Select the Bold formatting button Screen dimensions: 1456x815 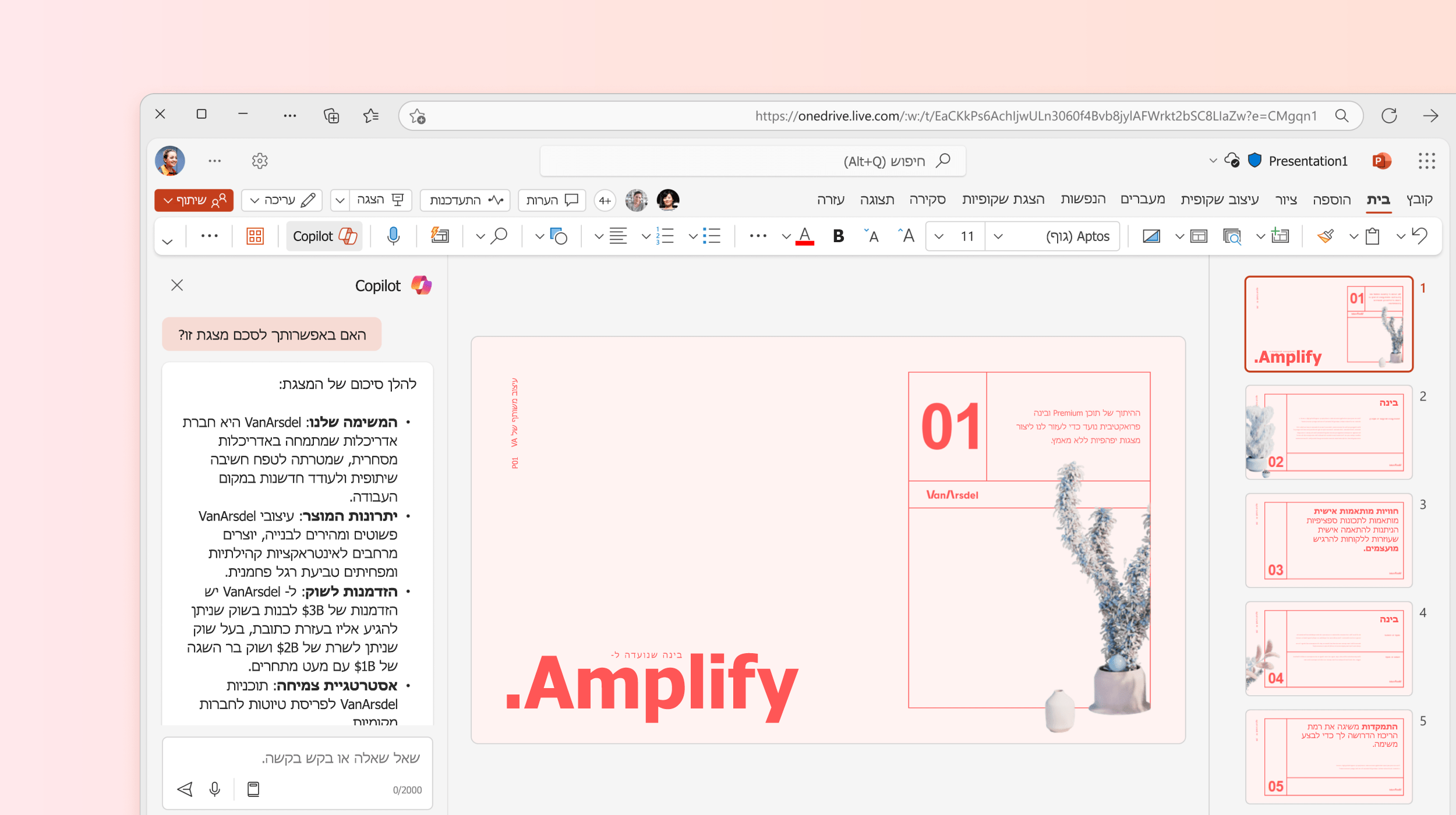[x=838, y=237]
